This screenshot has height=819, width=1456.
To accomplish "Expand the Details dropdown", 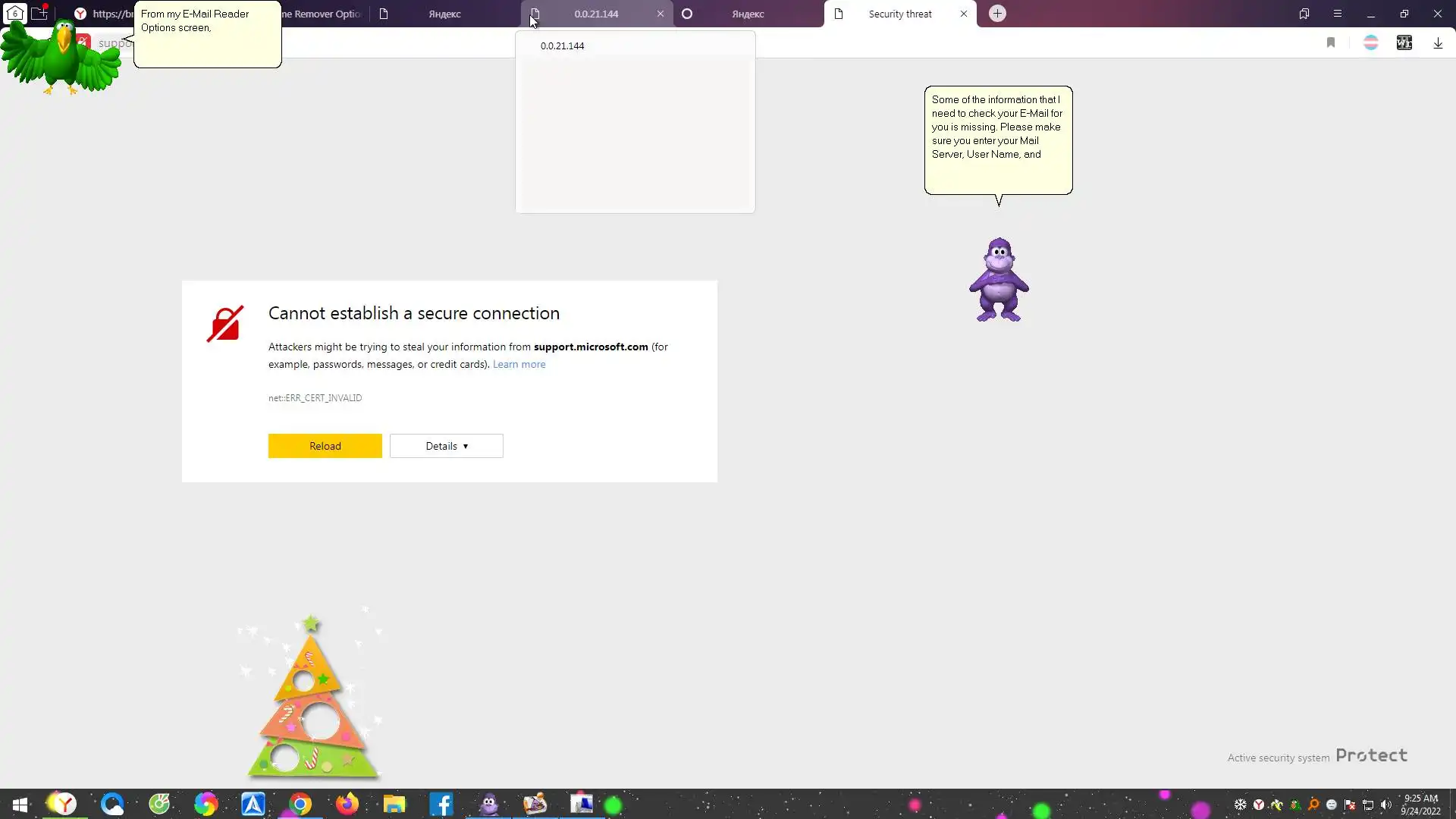I will 446,446.
